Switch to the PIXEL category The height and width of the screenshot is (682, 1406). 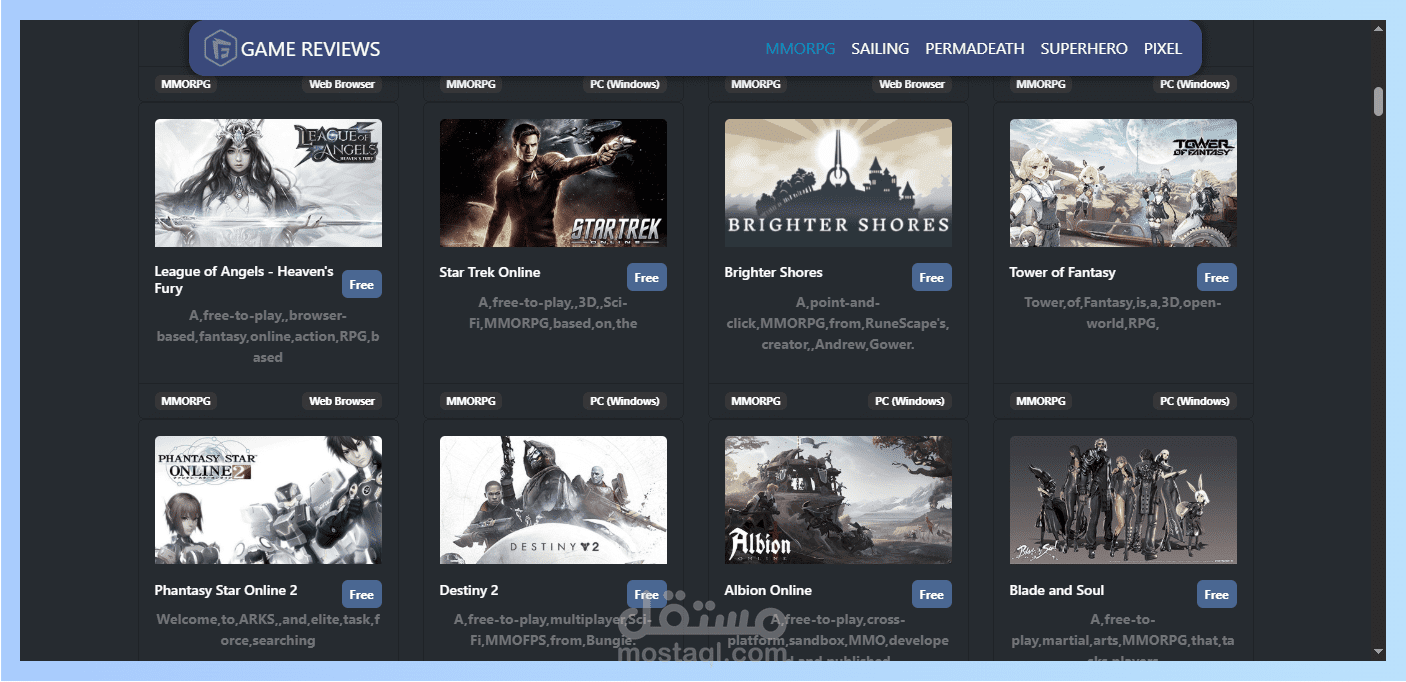[x=1163, y=48]
